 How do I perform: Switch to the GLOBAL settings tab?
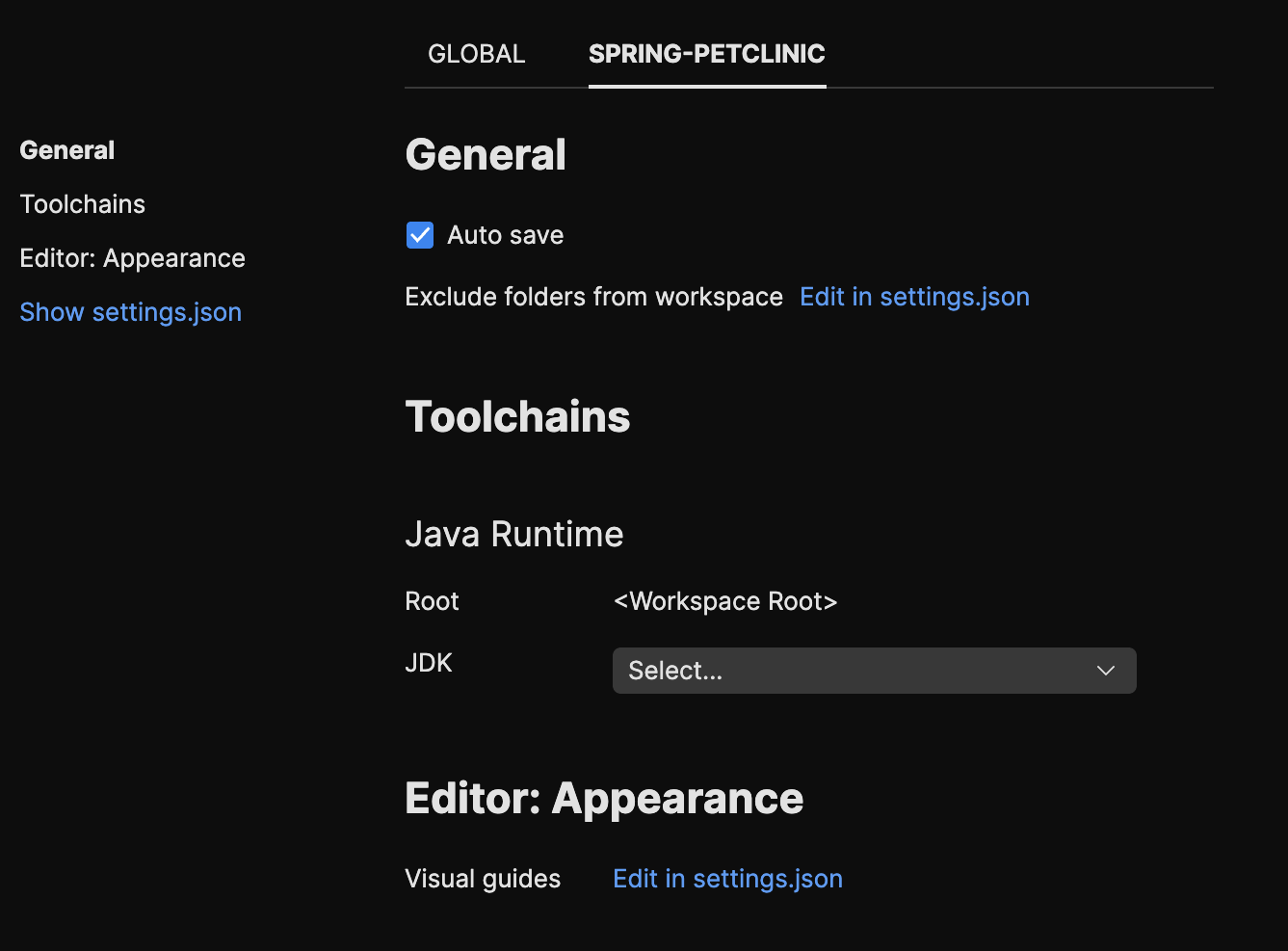click(476, 54)
